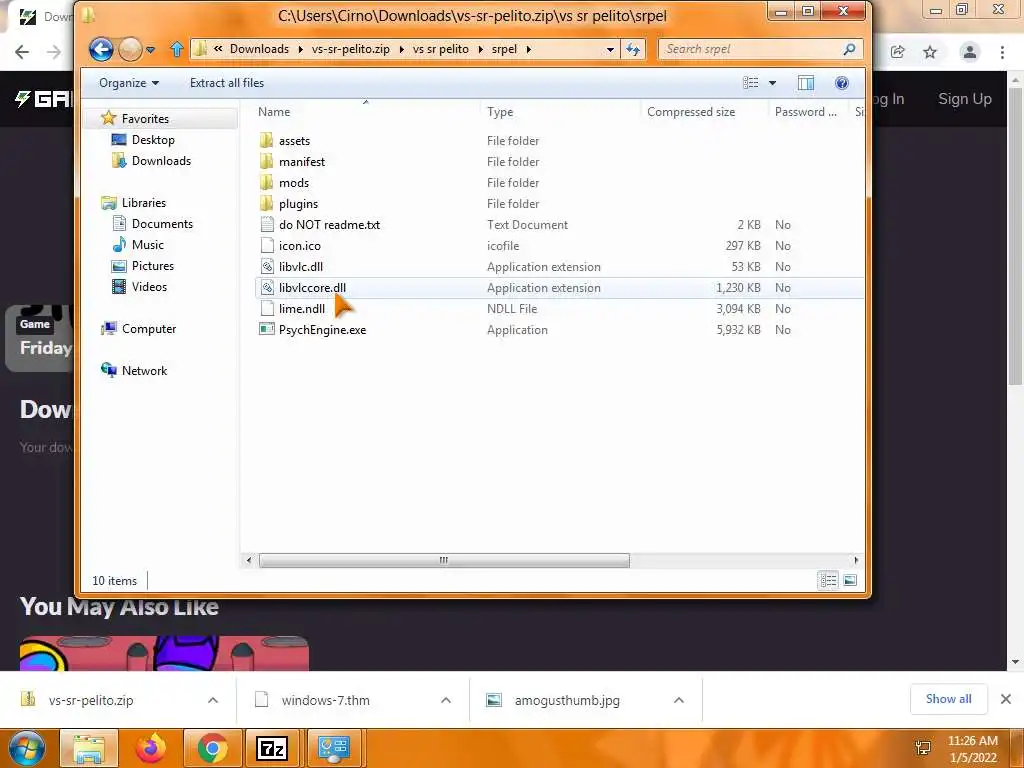Image resolution: width=1024 pixels, height=768 pixels.
Task: Change view with the views icon
Action: click(x=750, y=83)
